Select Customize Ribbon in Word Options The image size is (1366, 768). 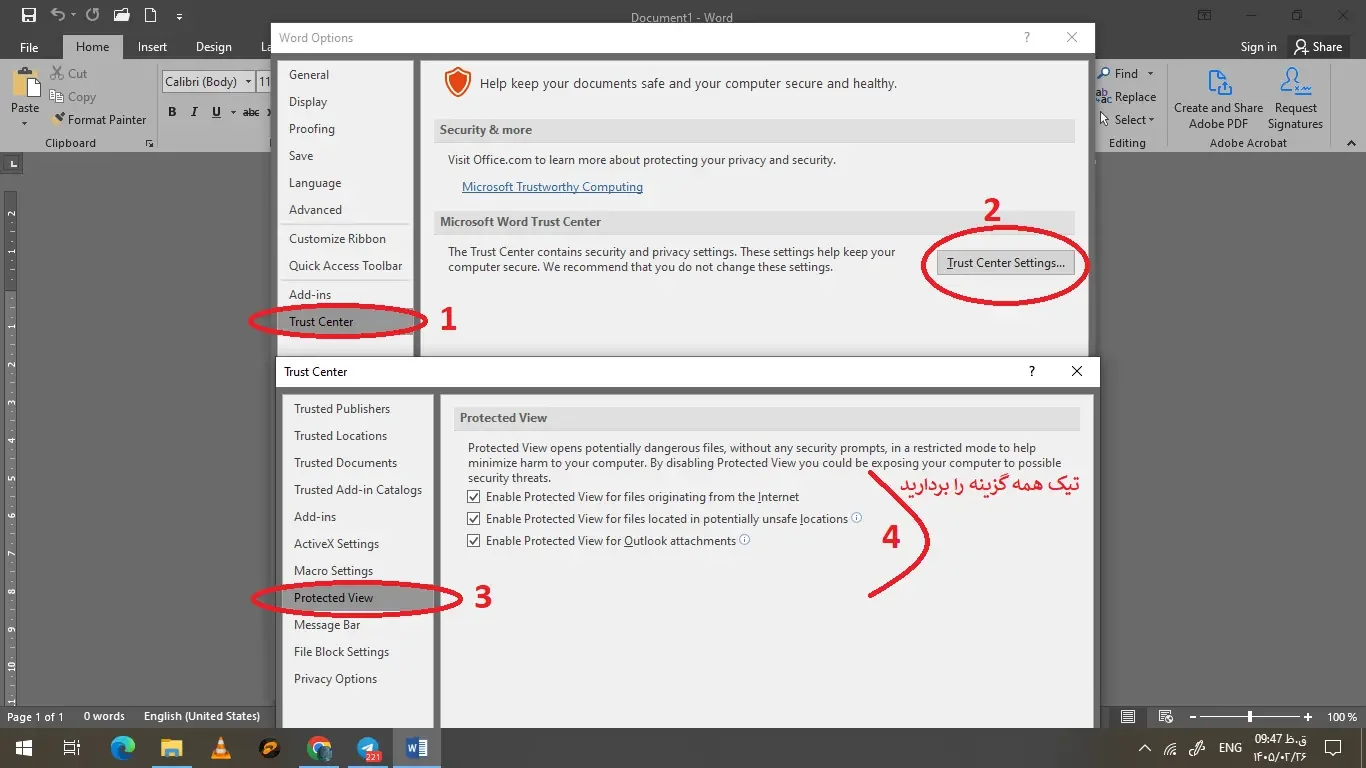[346, 239]
